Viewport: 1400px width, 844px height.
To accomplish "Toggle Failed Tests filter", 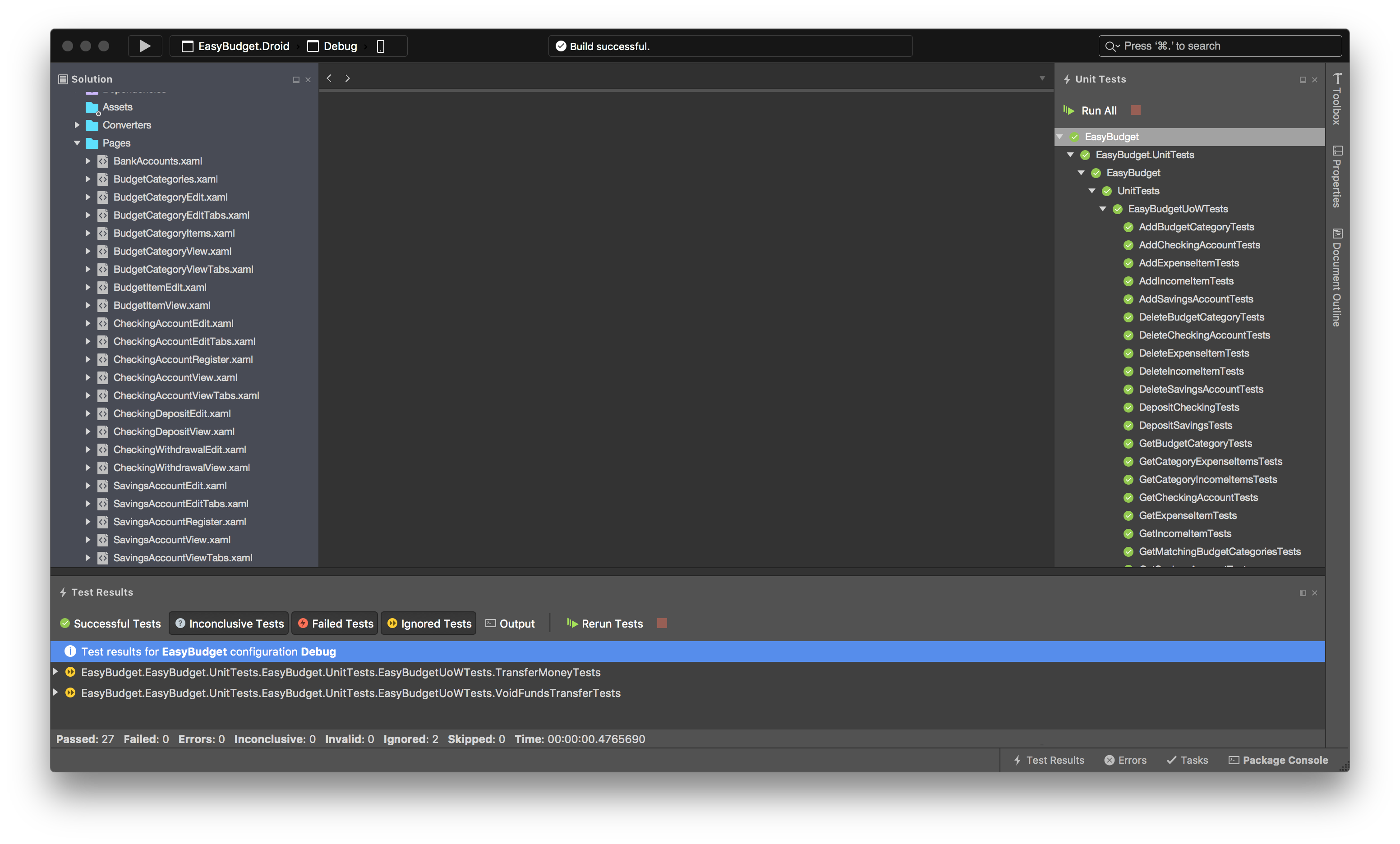I will [335, 624].
